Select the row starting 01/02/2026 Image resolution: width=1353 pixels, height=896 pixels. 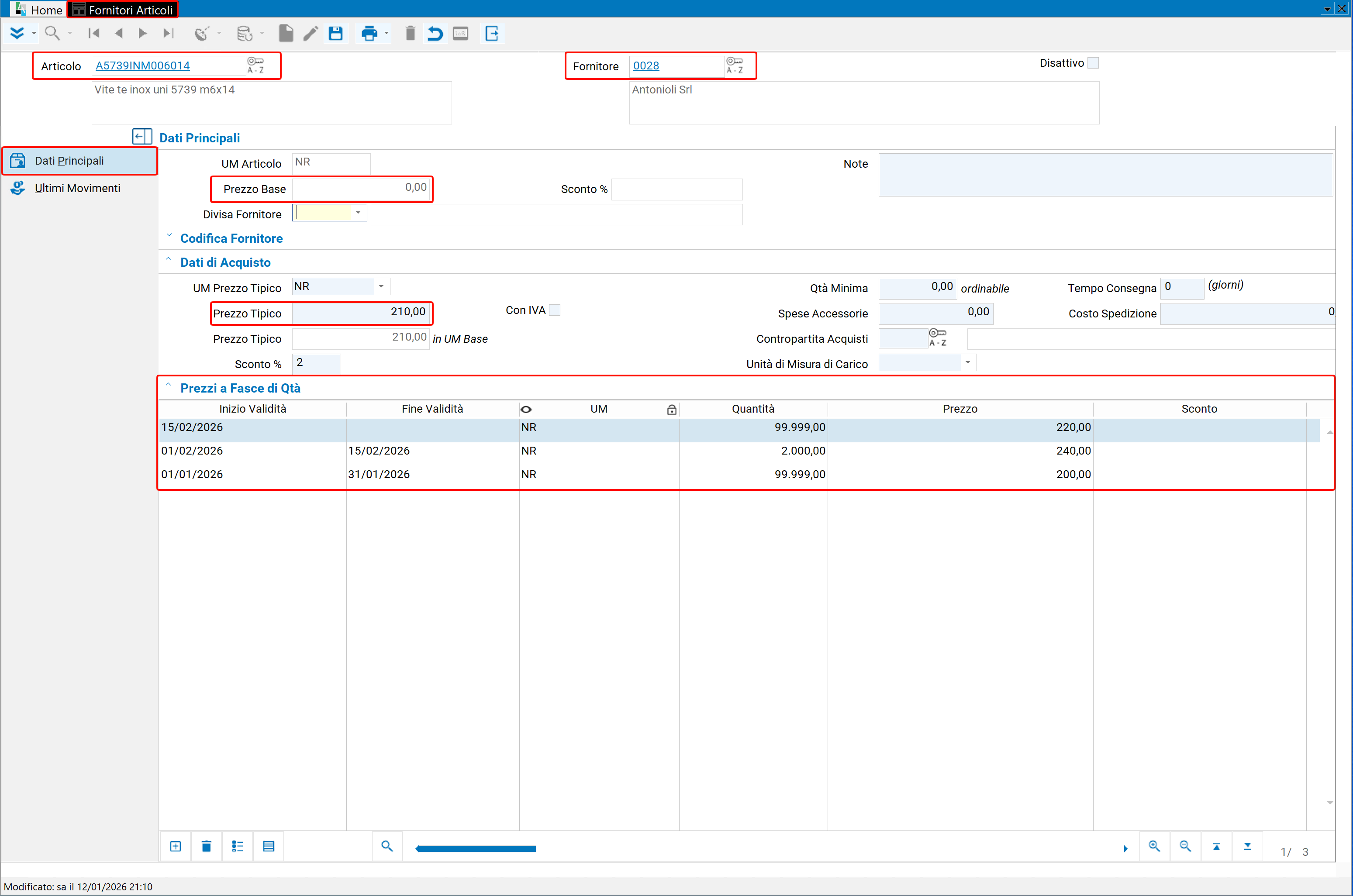[740, 451]
